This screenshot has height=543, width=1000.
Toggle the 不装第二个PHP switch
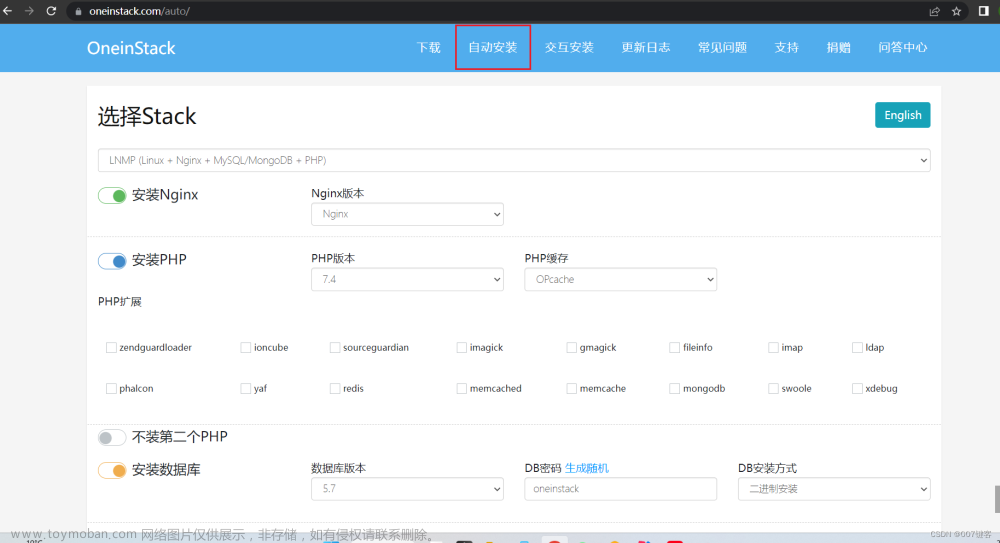coord(112,437)
